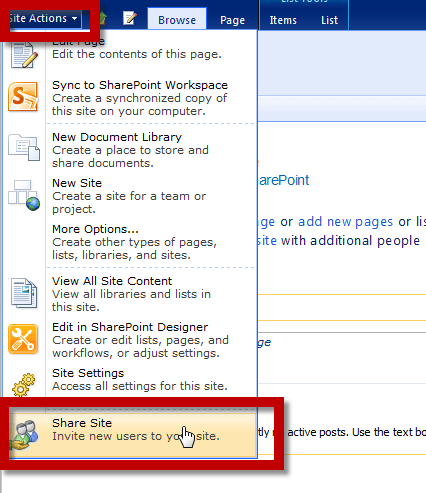Click the navigate up icon beside Site Actions

pos(103,18)
